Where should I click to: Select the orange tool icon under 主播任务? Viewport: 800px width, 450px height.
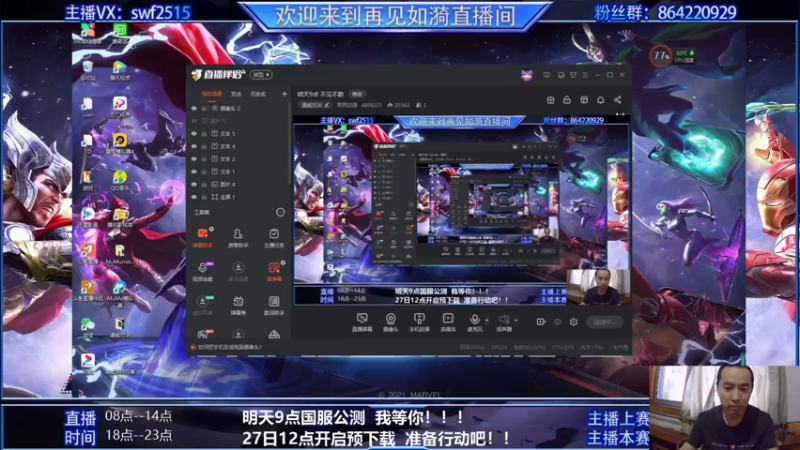274,271
